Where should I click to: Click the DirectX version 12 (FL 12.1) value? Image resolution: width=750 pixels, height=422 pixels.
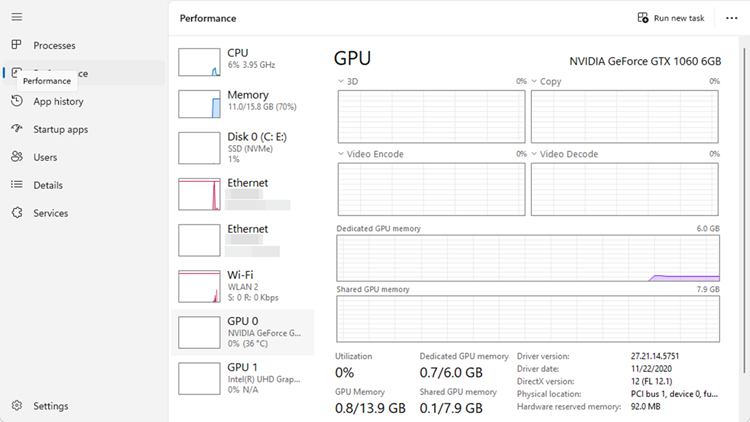point(651,381)
